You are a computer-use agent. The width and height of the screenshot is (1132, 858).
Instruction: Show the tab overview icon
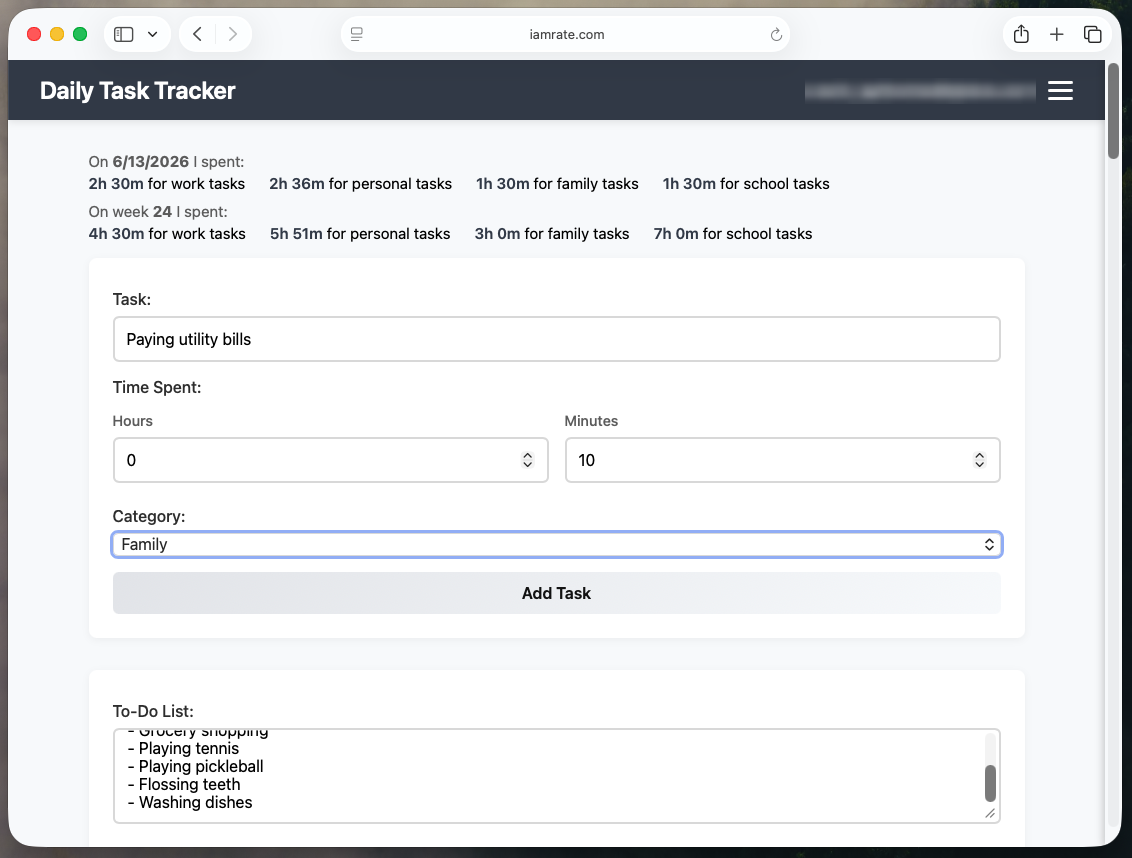1092,34
